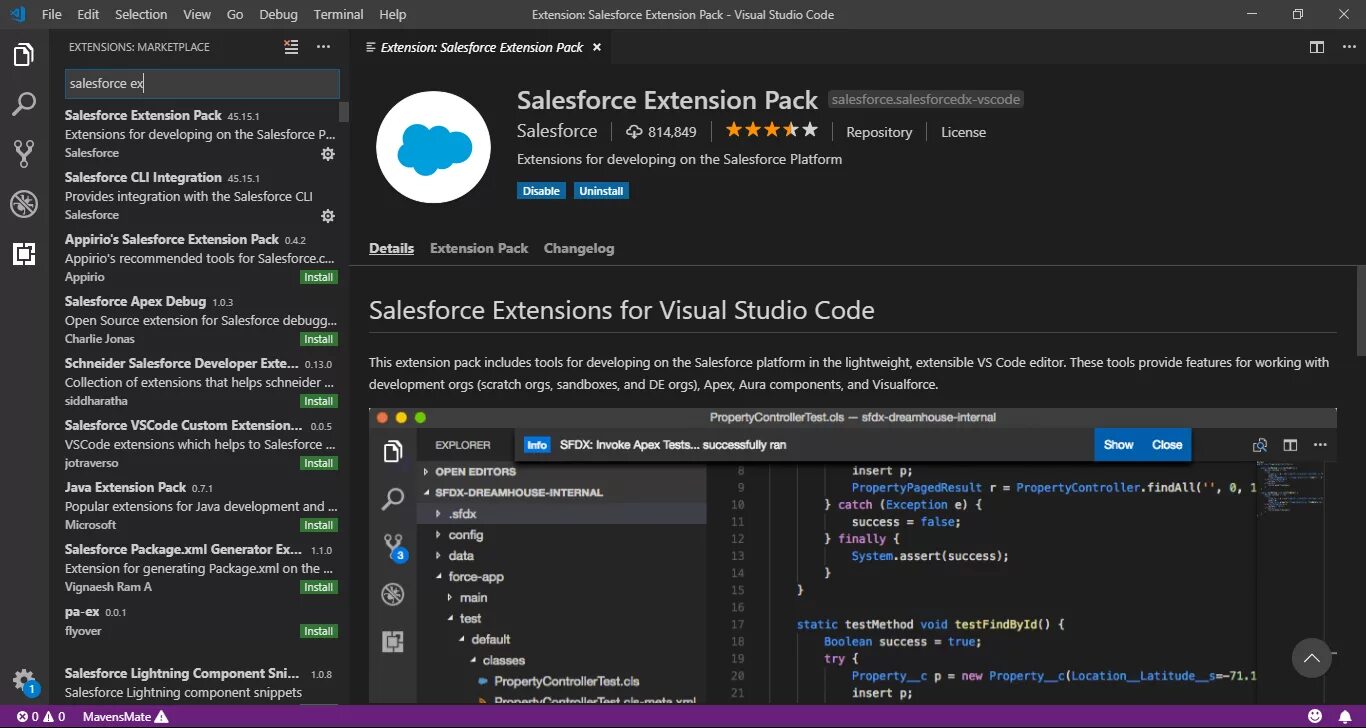Open the Debug menu

pyautogui.click(x=278, y=14)
